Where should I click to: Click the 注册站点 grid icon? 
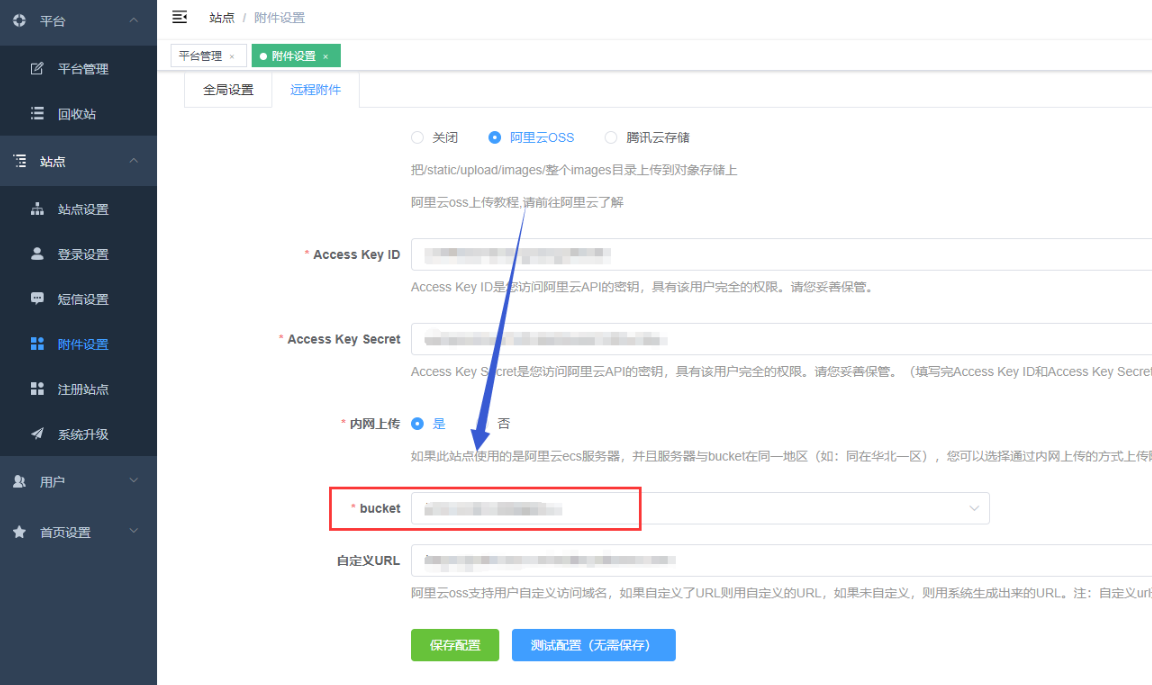click(38, 389)
